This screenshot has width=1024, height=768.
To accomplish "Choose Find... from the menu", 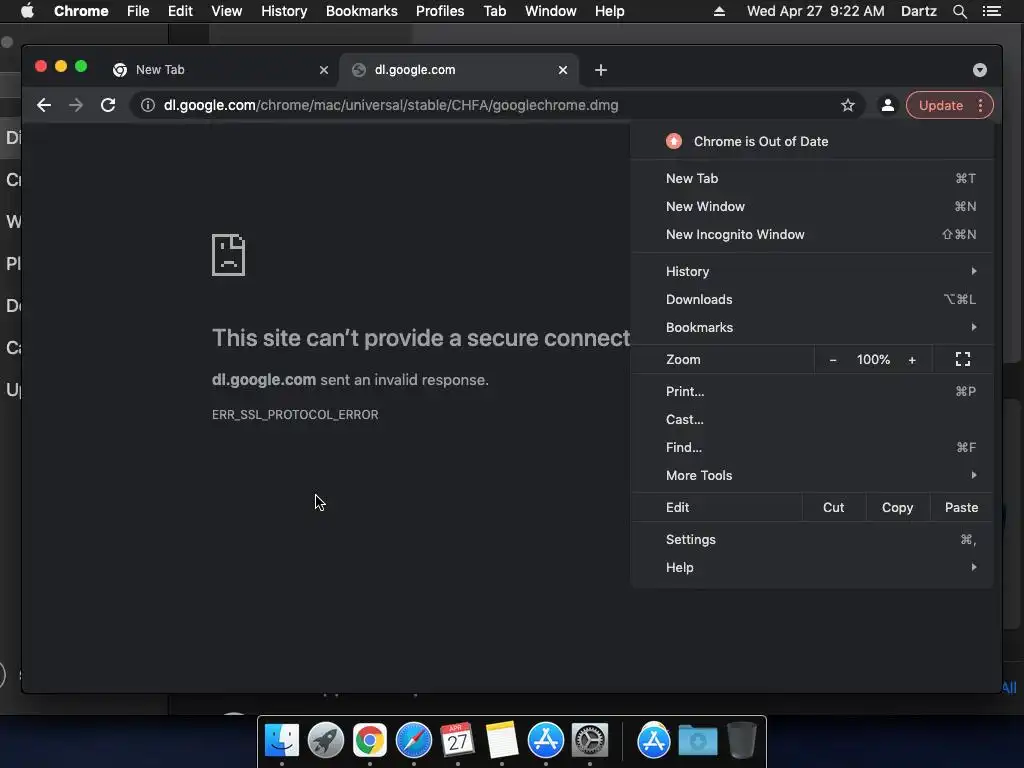I will tap(812, 447).
